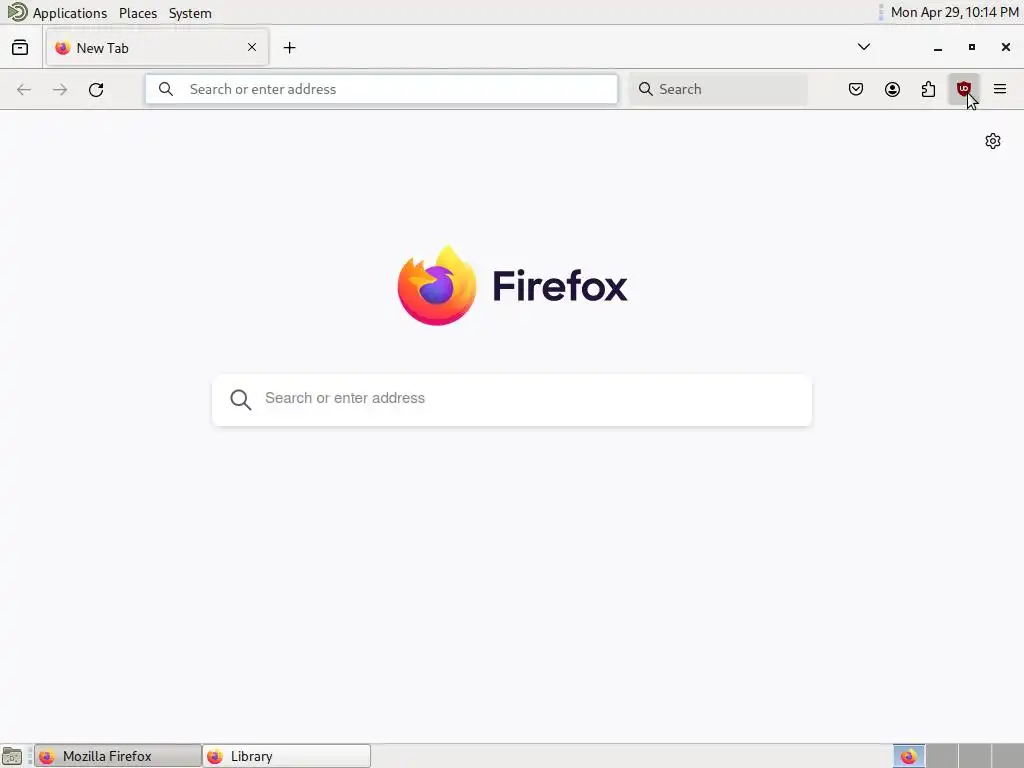Open the uBlock Origin extension icon
The height and width of the screenshot is (768, 1024).
[x=963, y=89]
